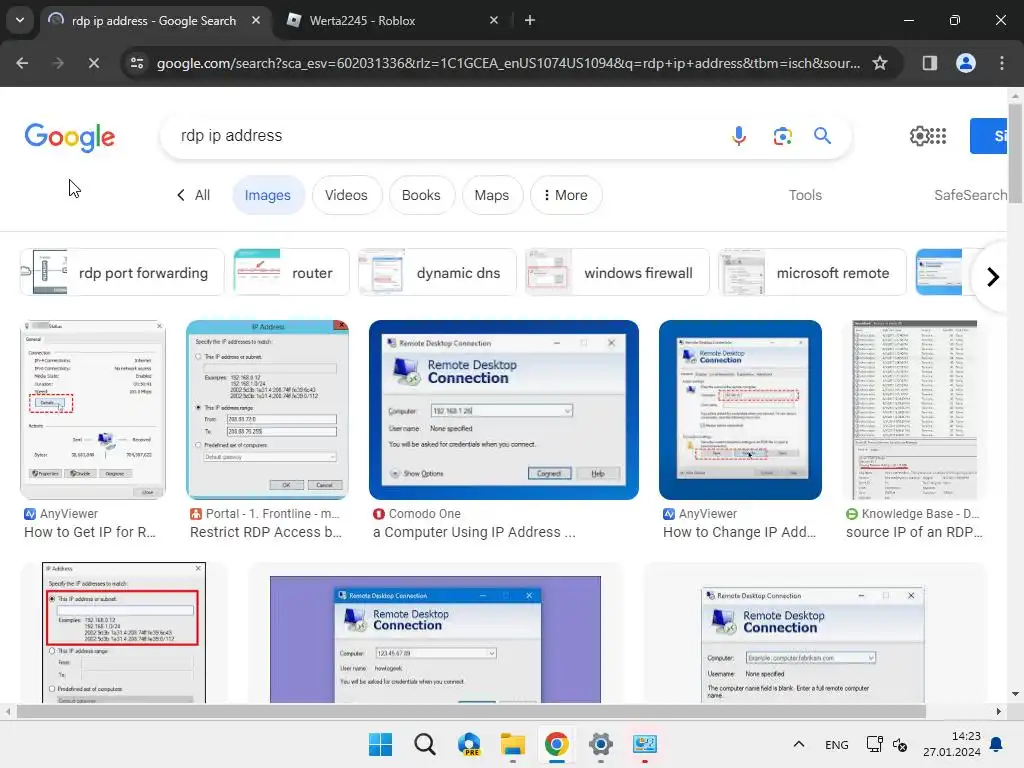The image size is (1024, 768).
Task: Click the address bar URL
Action: (x=508, y=63)
